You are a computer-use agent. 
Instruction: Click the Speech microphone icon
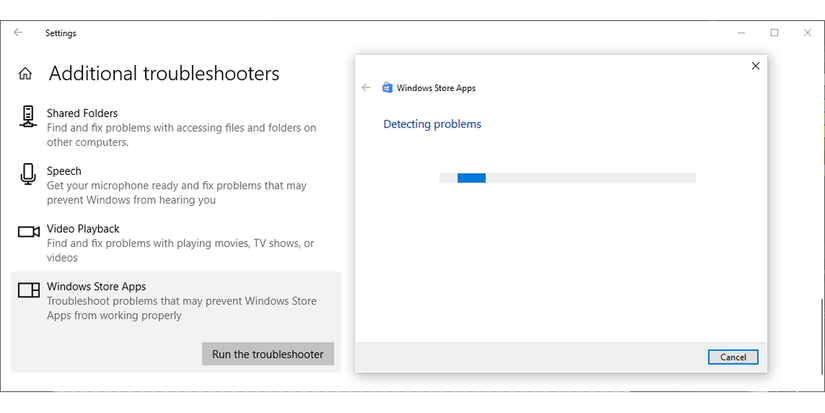pyautogui.click(x=28, y=174)
